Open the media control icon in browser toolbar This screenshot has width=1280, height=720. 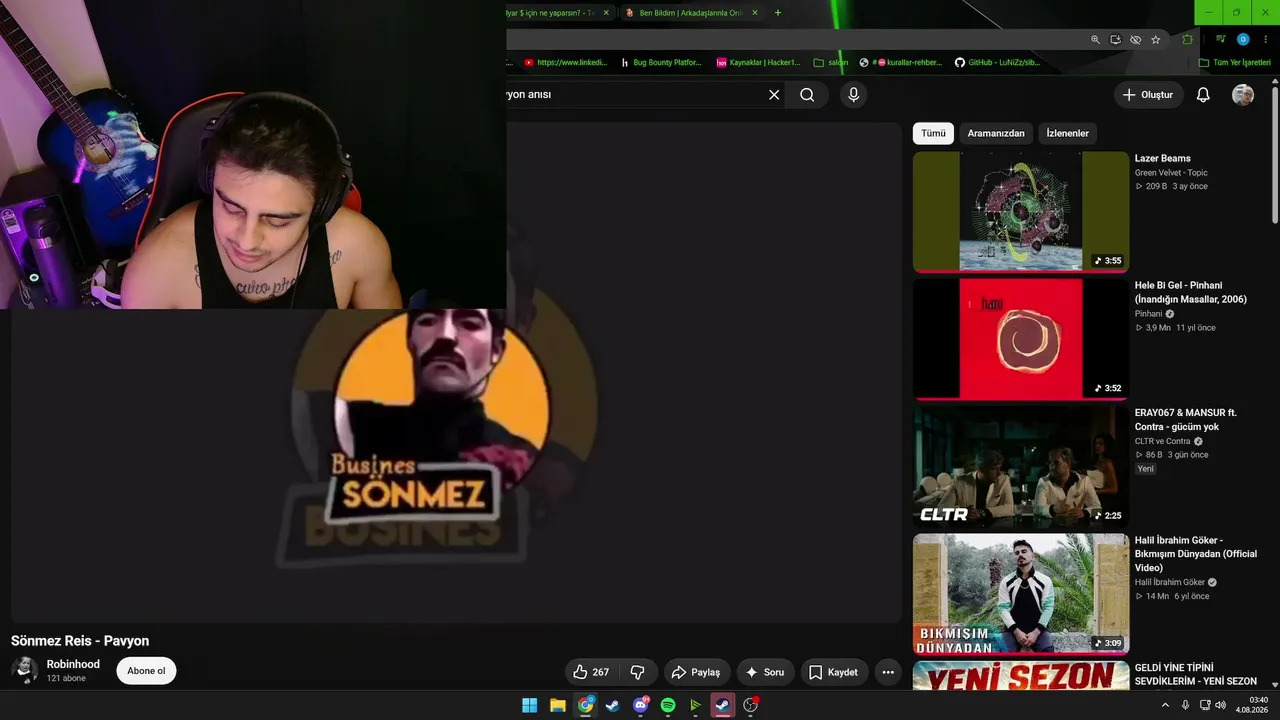point(1221,40)
